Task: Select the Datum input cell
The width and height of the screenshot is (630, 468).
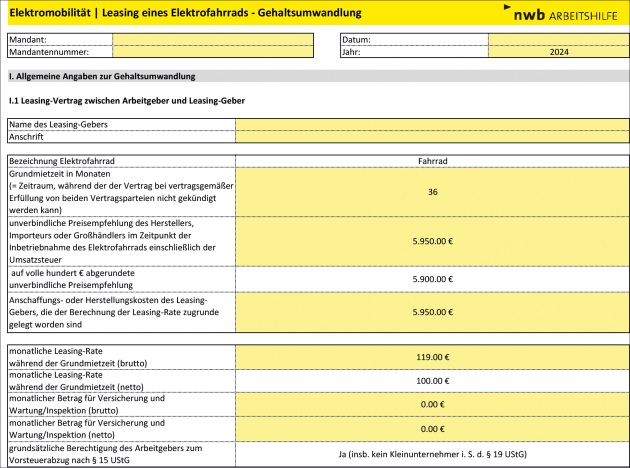Action: pyautogui.click(x=558, y=39)
